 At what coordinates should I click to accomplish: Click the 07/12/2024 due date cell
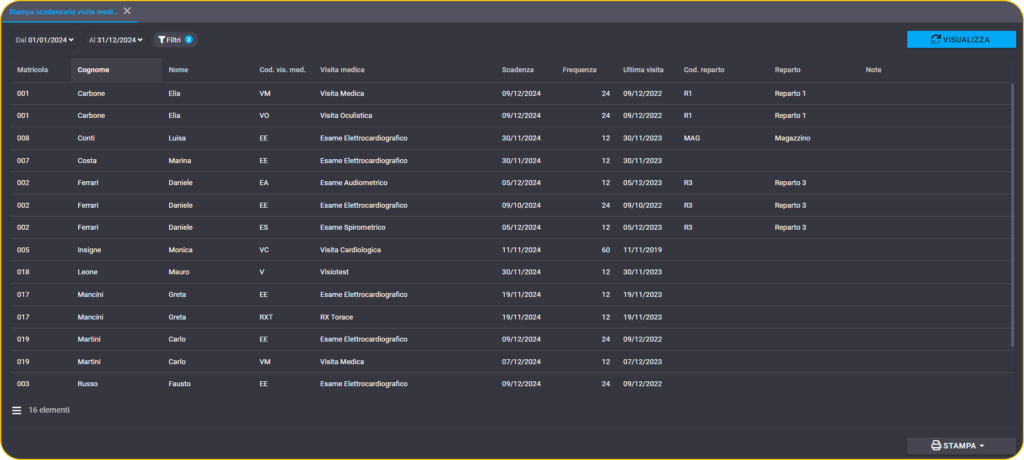tap(521, 361)
